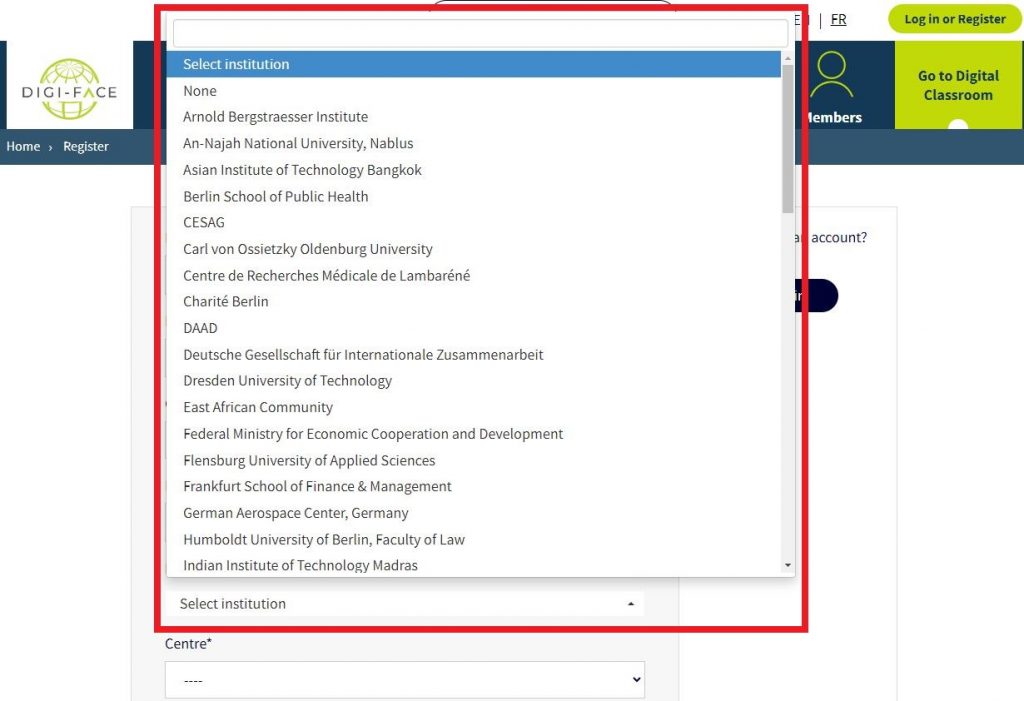Select Deutsche Gesellschaft für Internationale Zusammenarbeit

point(473,355)
